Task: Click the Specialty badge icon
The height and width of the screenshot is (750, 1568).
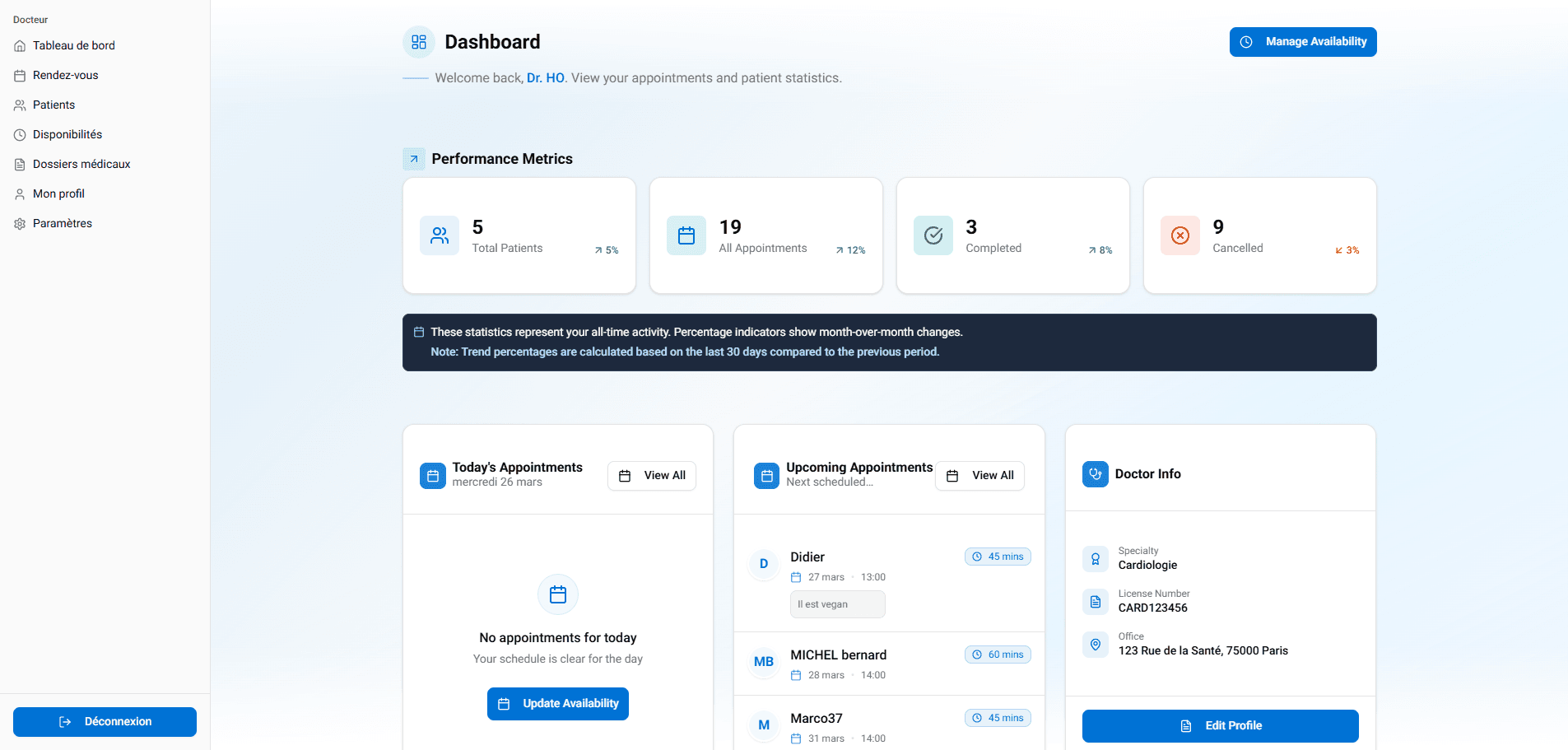Action: pos(1096,559)
